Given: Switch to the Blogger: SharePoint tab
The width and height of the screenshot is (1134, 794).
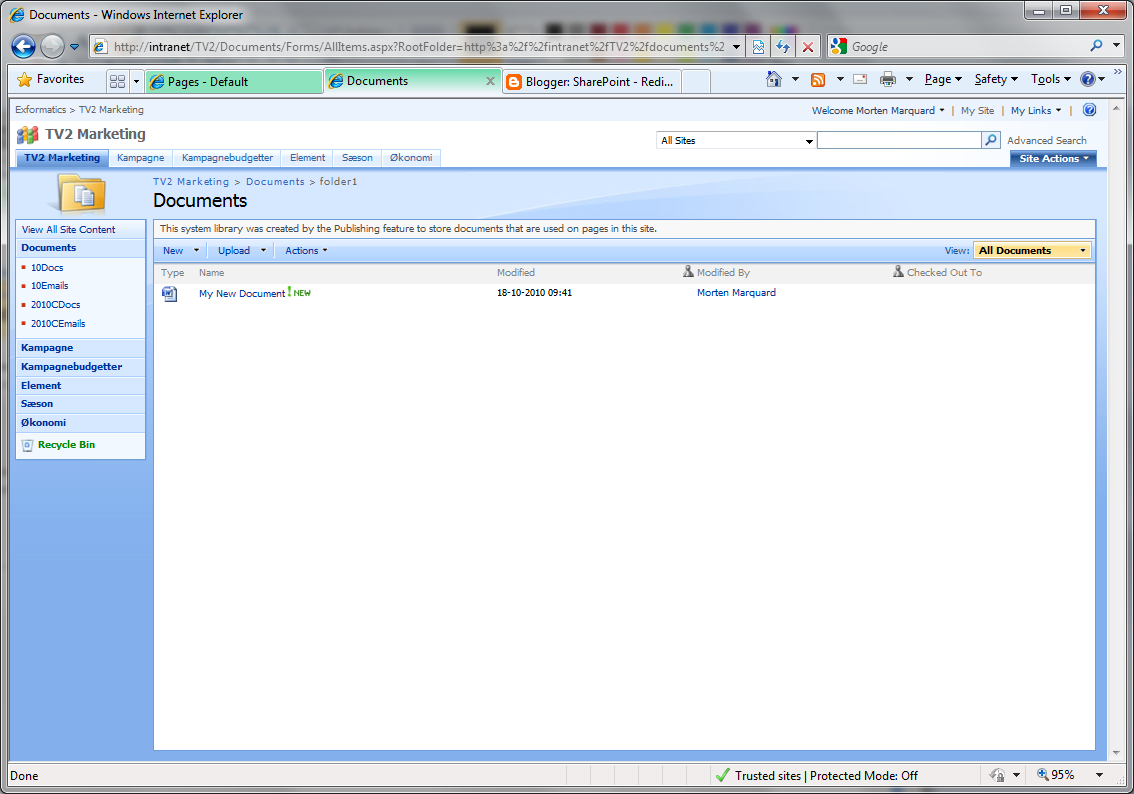Looking at the screenshot, I should click(x=591, y=82).
